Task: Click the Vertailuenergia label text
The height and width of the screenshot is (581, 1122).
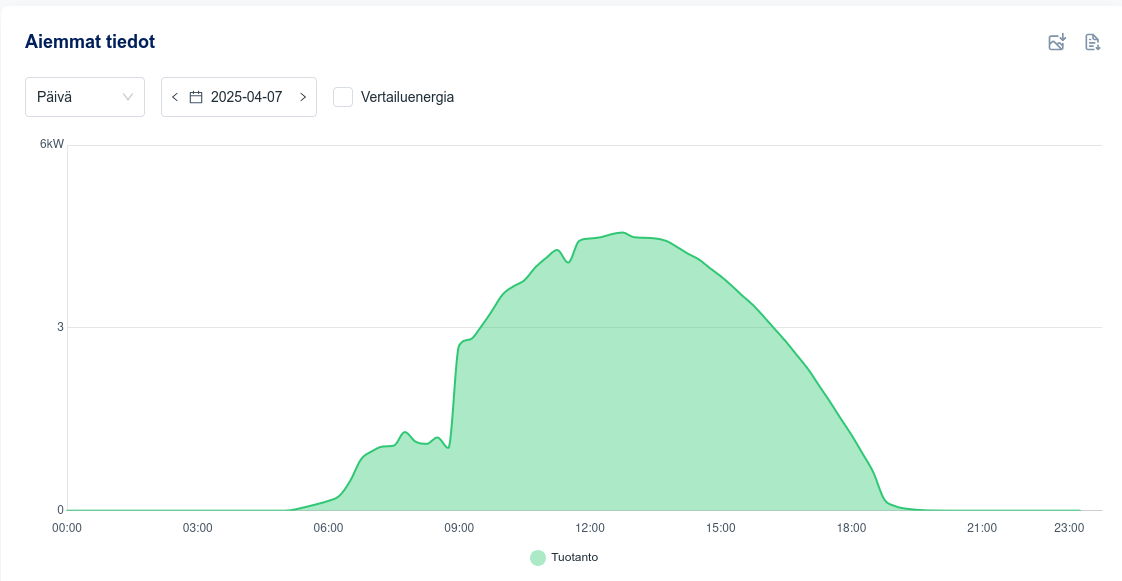Action: (407, 97)
